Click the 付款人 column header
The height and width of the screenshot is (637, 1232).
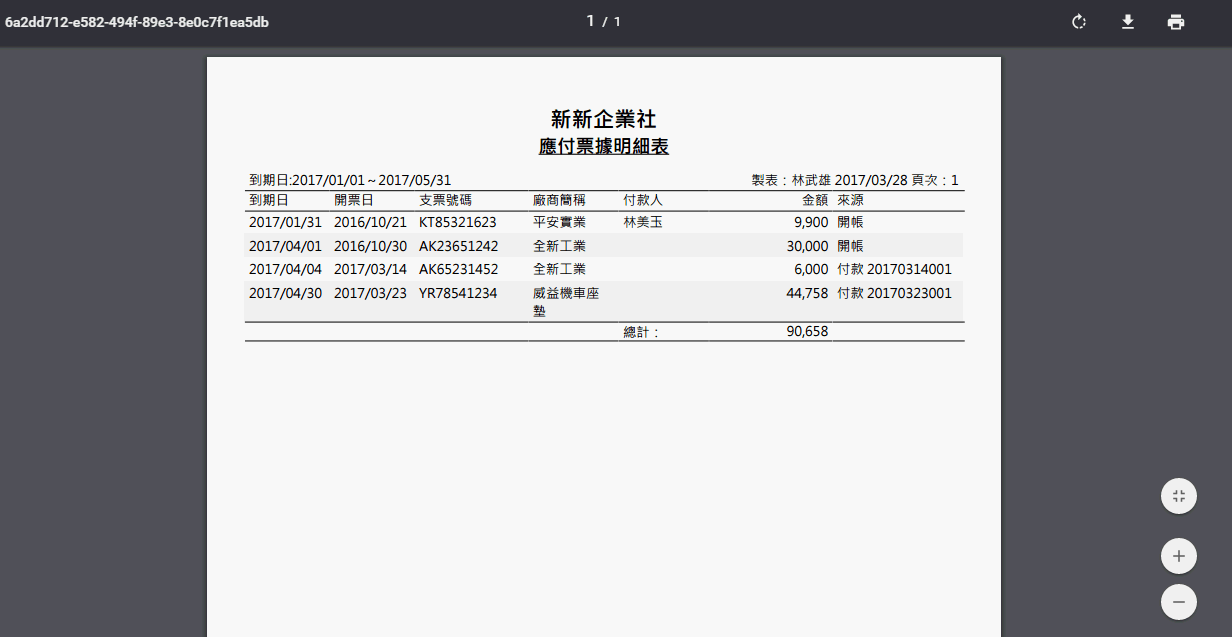coord(643,200)
